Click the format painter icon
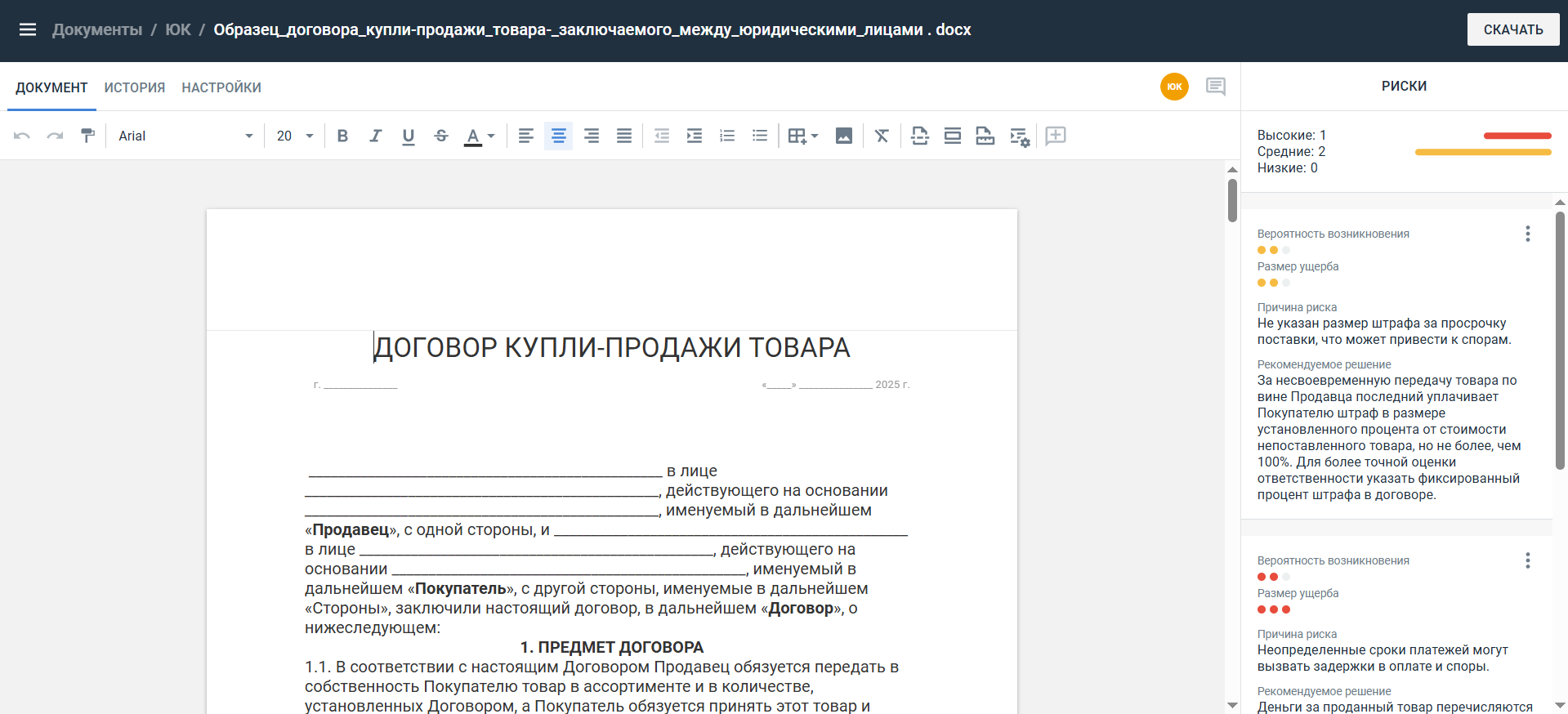The height and width of the screenshot is (714, 1568). [87, 136]
